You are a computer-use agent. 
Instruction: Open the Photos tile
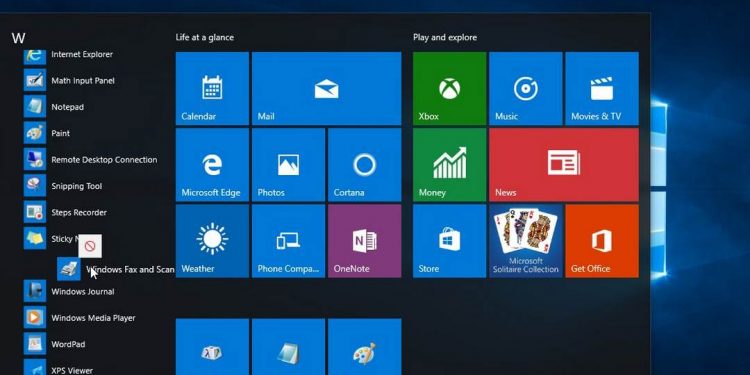click(x=288, y=165)
